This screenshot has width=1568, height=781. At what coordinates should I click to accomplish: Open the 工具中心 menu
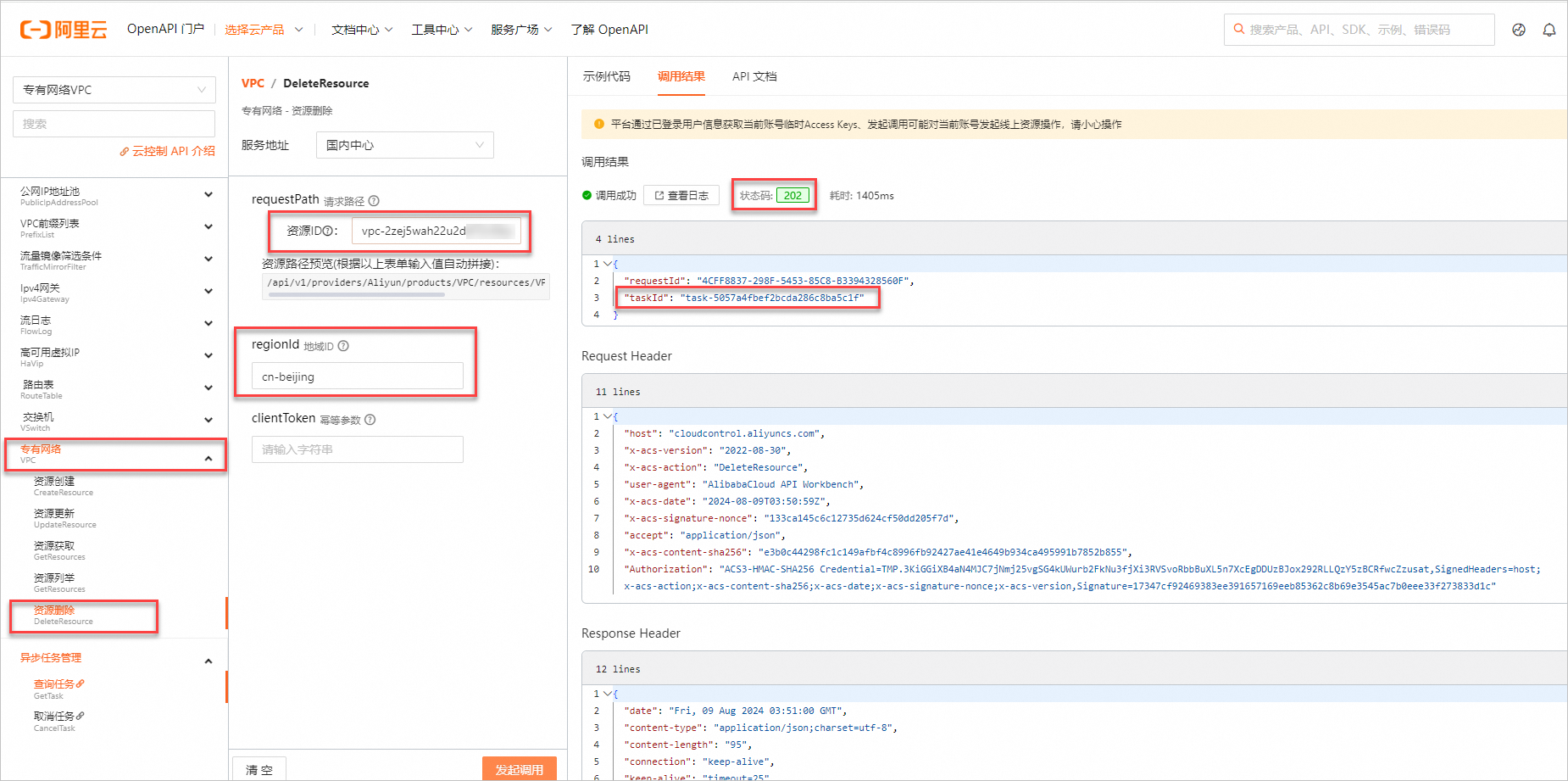[x=442, y=30]
